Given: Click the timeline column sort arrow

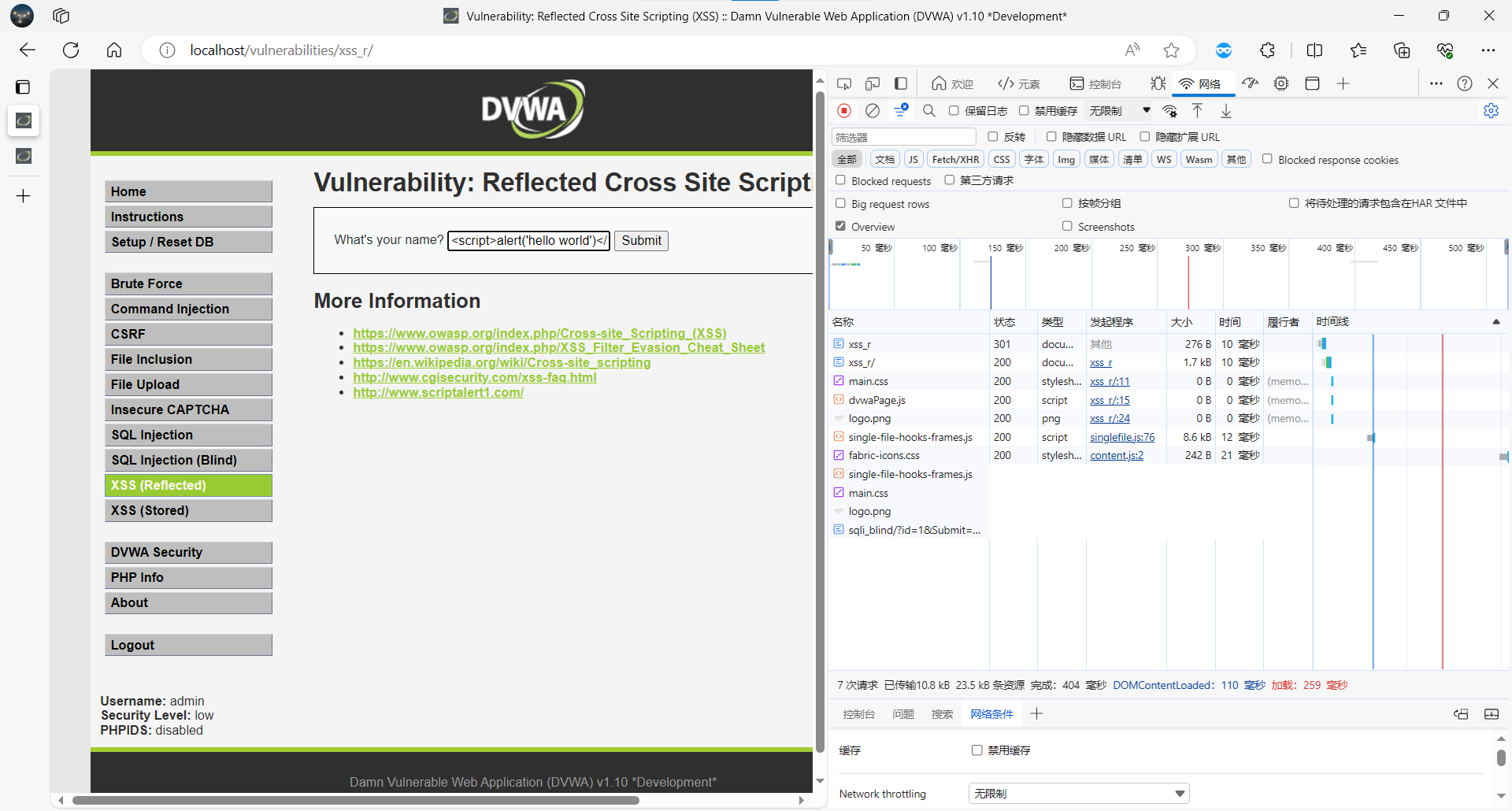Looking at the screenshot, I should click(1495, 322).
